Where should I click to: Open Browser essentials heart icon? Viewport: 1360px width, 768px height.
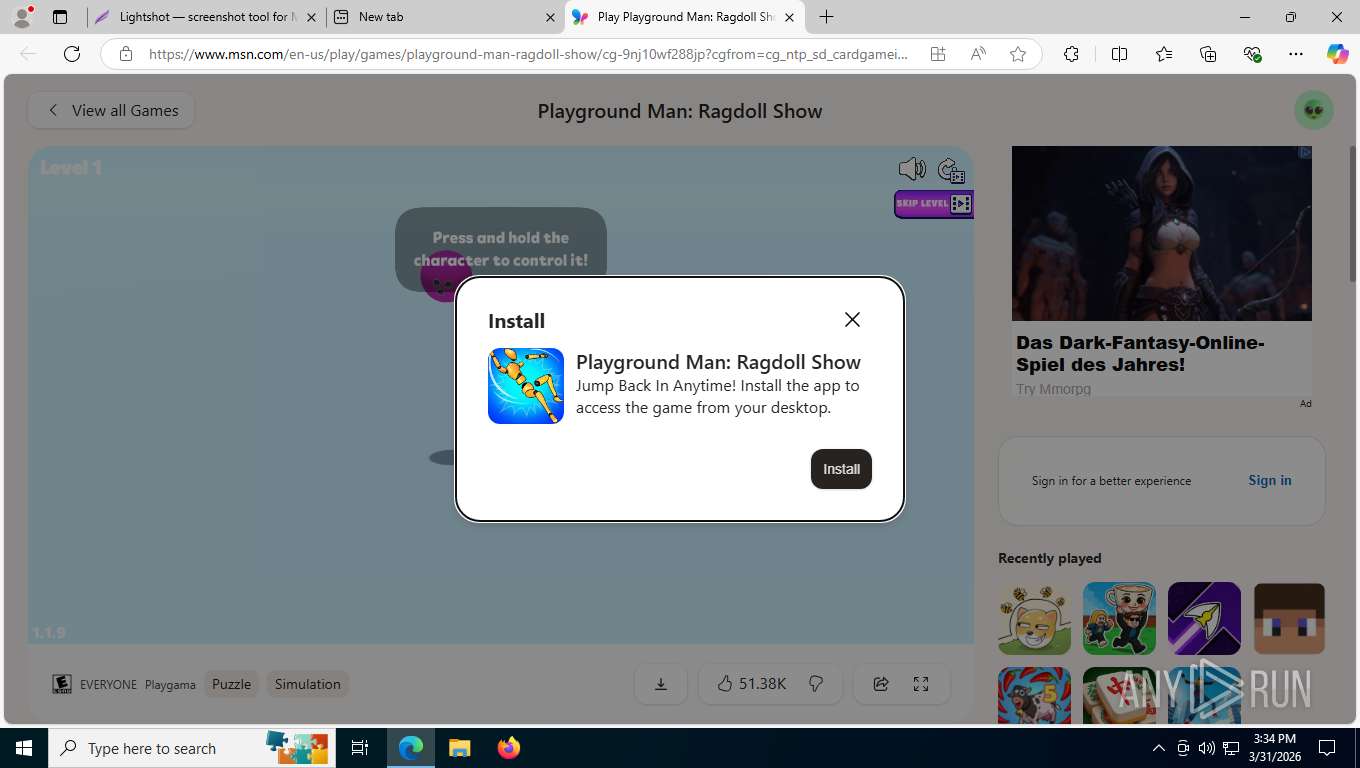pyautogui.click(x=1252, y=54)
